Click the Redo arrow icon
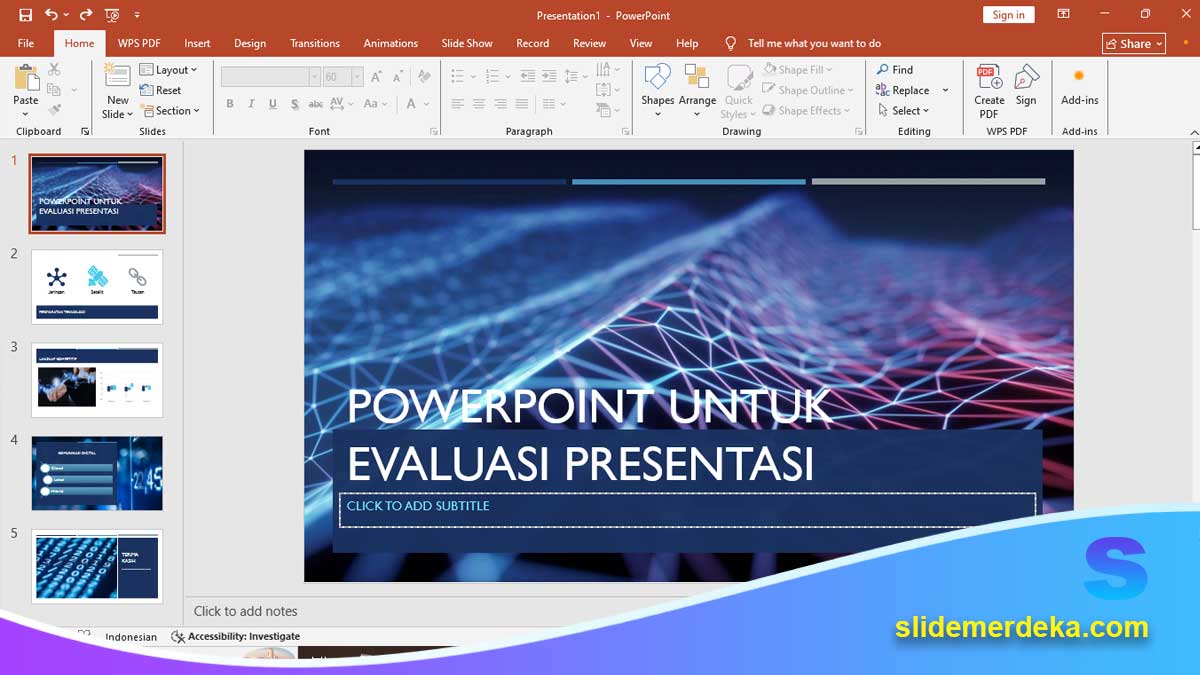Image resolution: width=1200 pixels, height=675 pixels. [85, 15]
